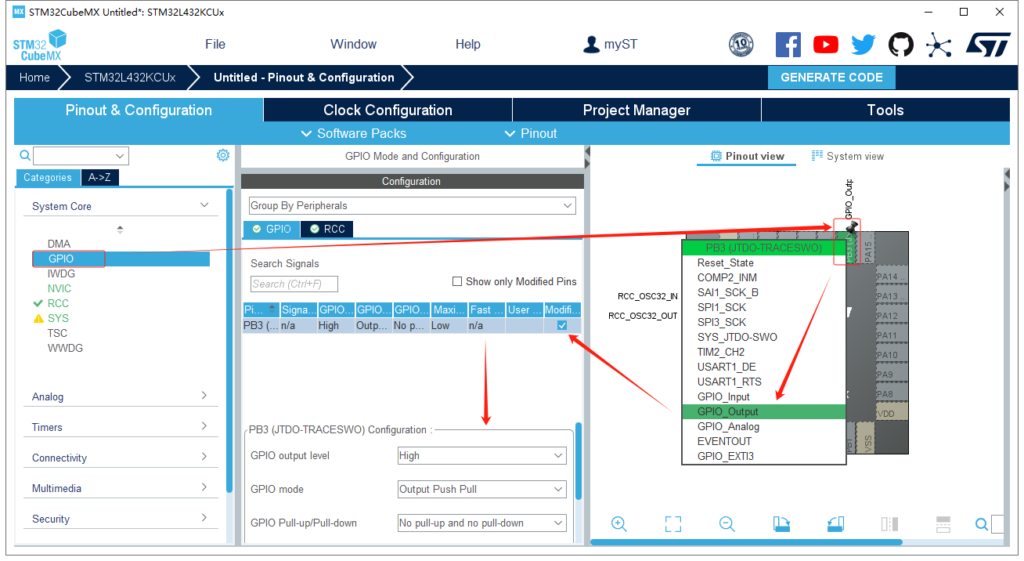Viewport: 1024px width, 561px height.
Task: Switch to the Clock Configuration tab
Action: click(x=387, y=110)
